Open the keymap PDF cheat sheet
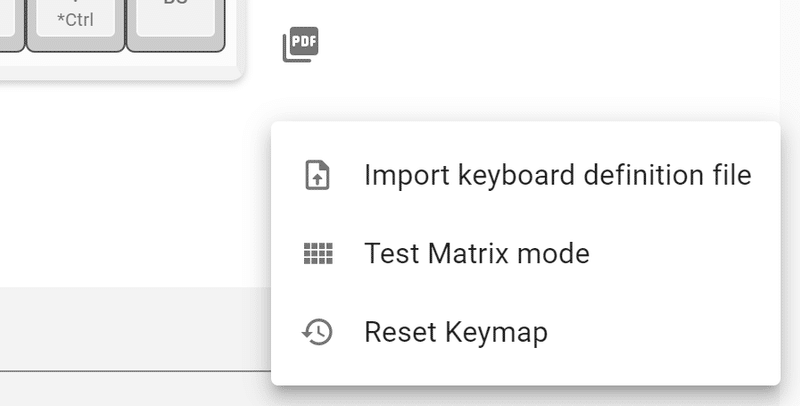Viewport: 800px width, 406px height. pos(300,45)
